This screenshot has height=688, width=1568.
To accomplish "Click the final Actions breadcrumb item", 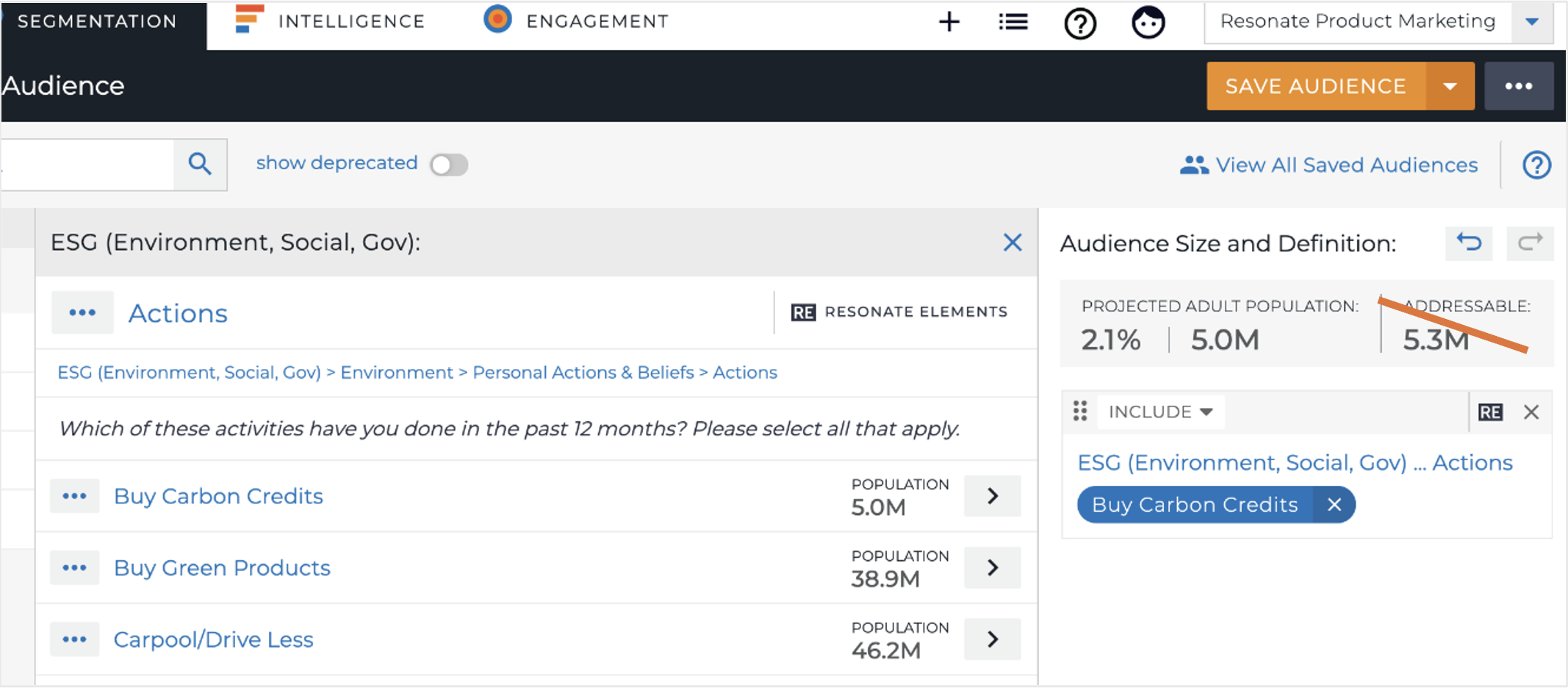I will click(x=745, y=373).
